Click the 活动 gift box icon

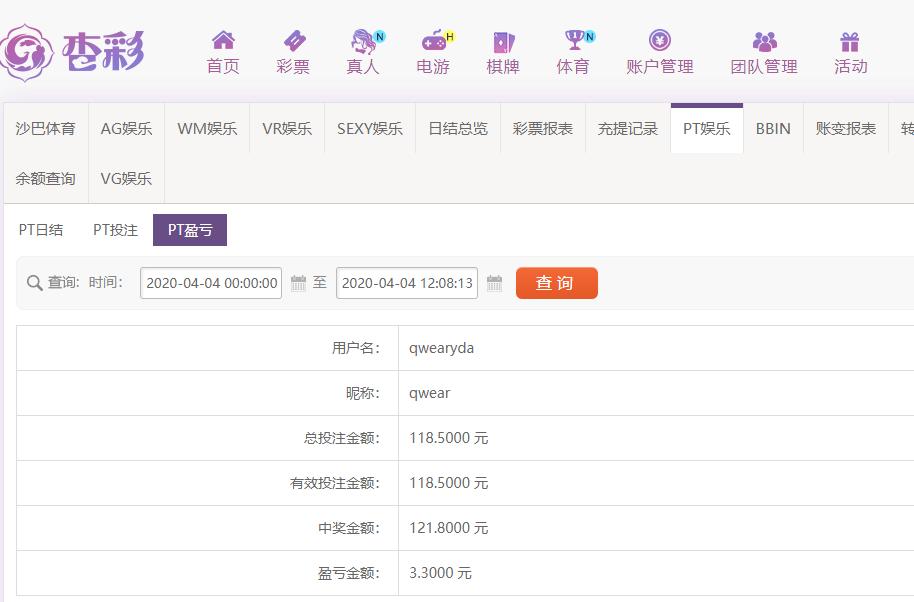coord(850,41)
